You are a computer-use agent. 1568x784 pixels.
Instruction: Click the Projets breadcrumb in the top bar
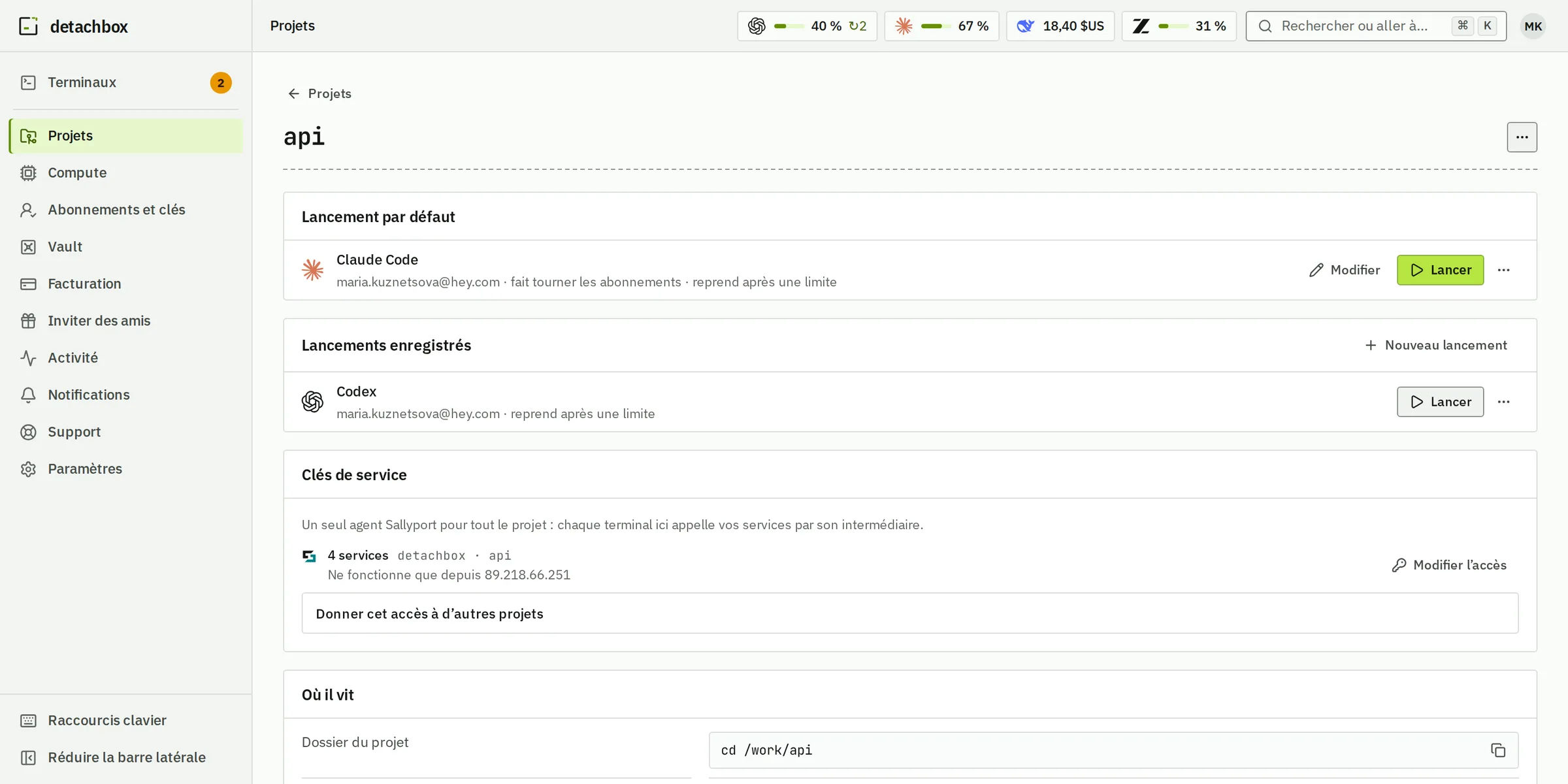(292, 26)
